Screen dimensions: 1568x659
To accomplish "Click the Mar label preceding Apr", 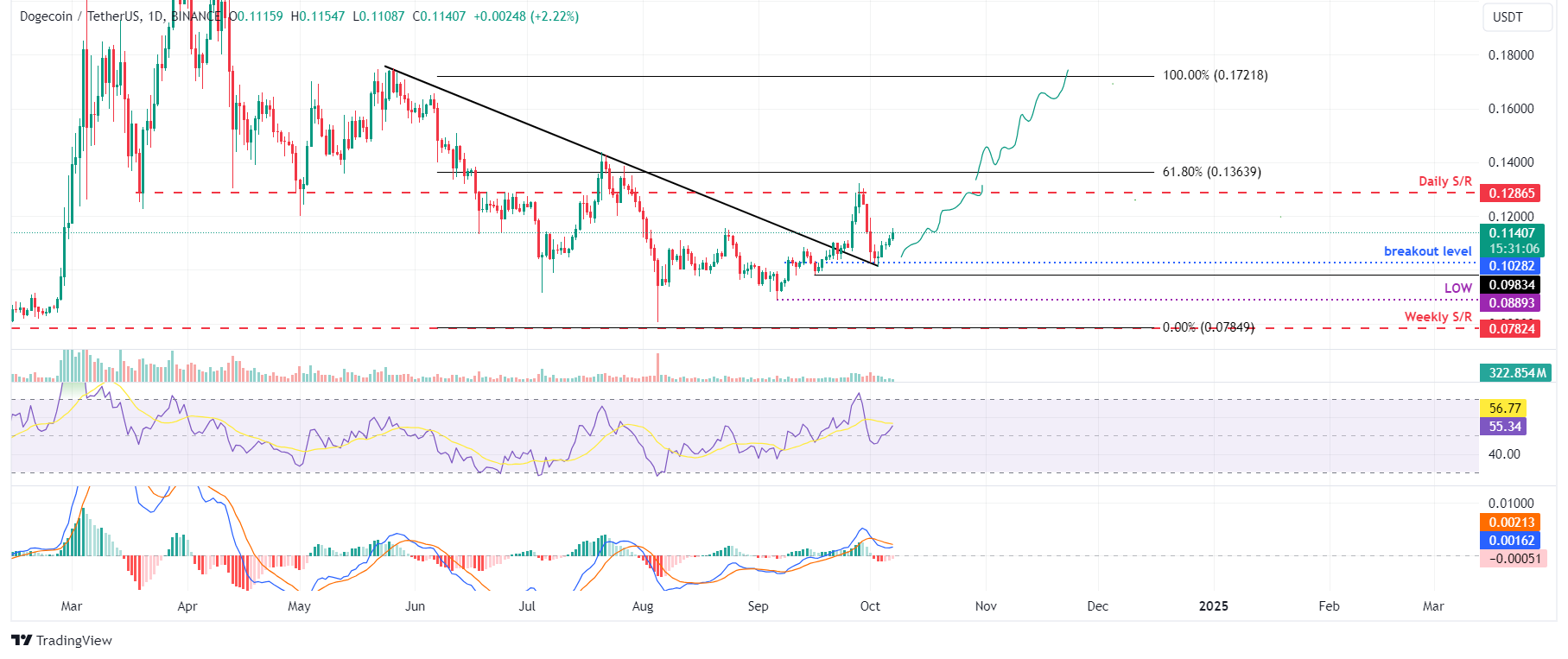I will [72, 606].
